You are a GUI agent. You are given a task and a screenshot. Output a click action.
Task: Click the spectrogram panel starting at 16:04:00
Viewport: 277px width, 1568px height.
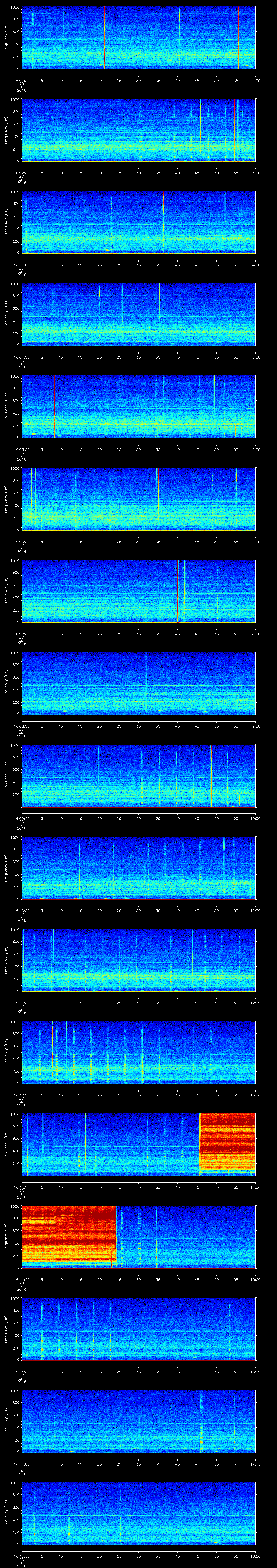[x=138, y=314]
